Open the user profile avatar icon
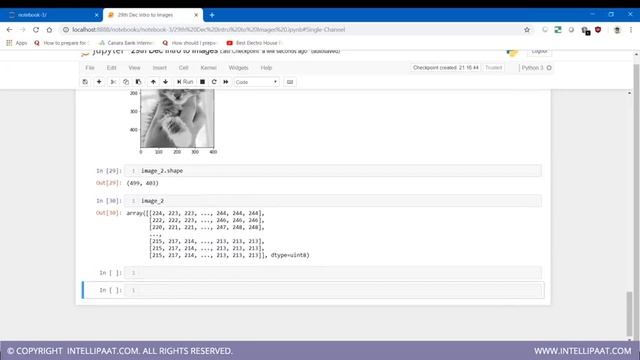The height and width of the screenshot is (360, 640). 617,30
